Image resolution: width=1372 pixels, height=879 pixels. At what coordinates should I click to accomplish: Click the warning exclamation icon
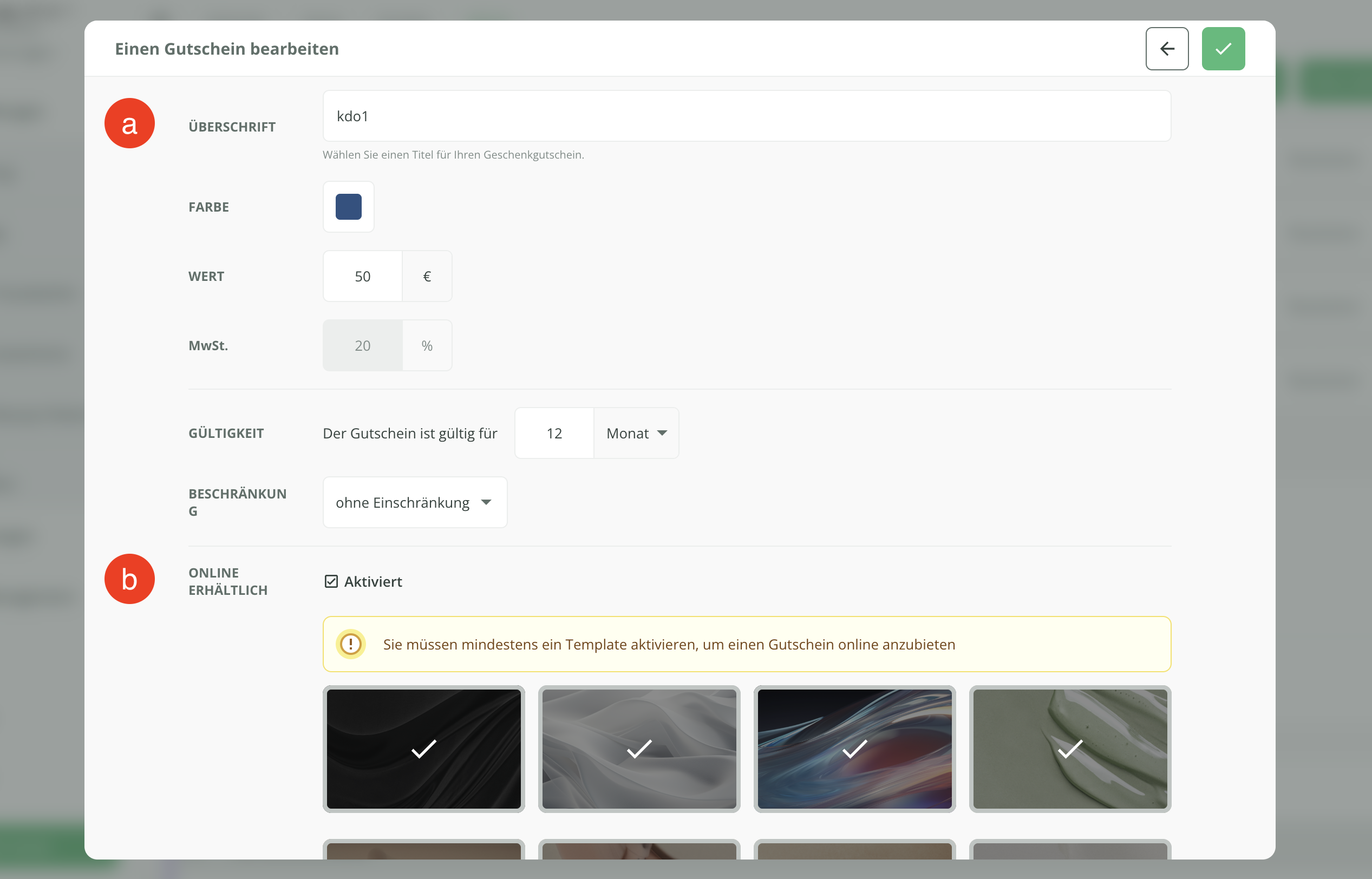(350, 644)
